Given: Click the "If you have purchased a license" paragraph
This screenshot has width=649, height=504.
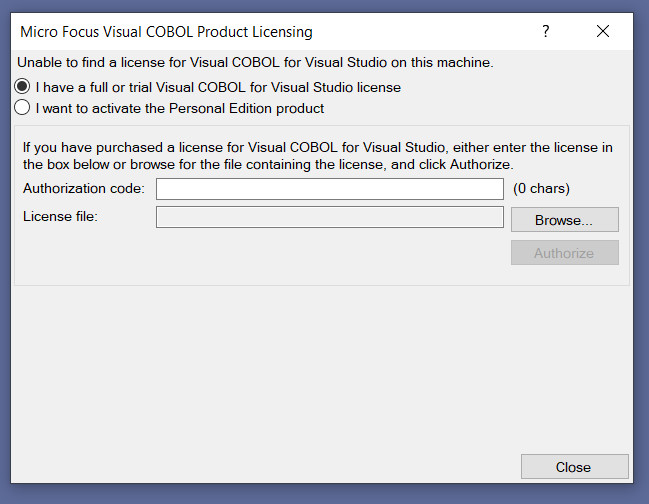Looking at the screenshot, I should [319, 155].
